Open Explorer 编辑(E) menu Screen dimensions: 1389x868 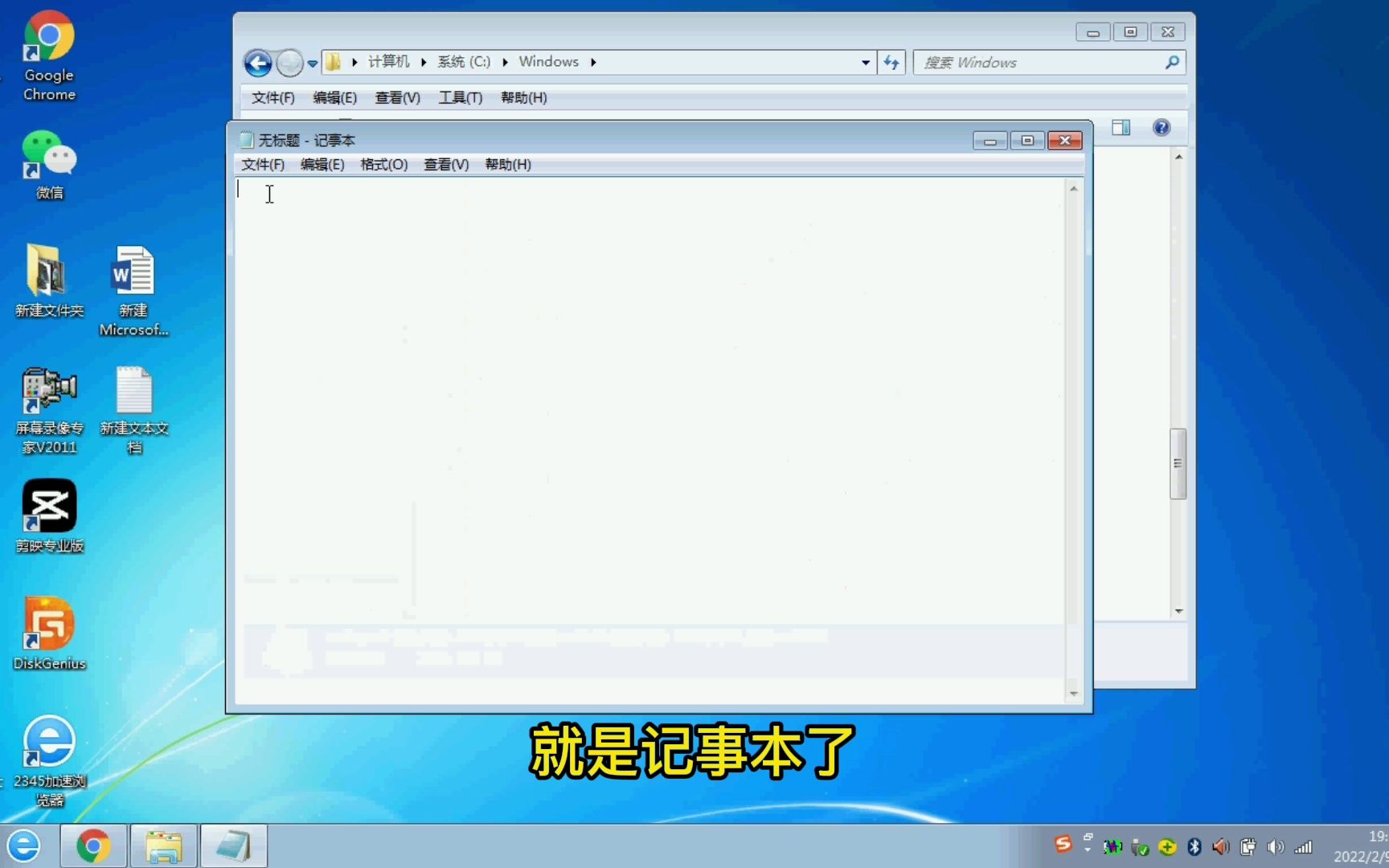(334, 97)
